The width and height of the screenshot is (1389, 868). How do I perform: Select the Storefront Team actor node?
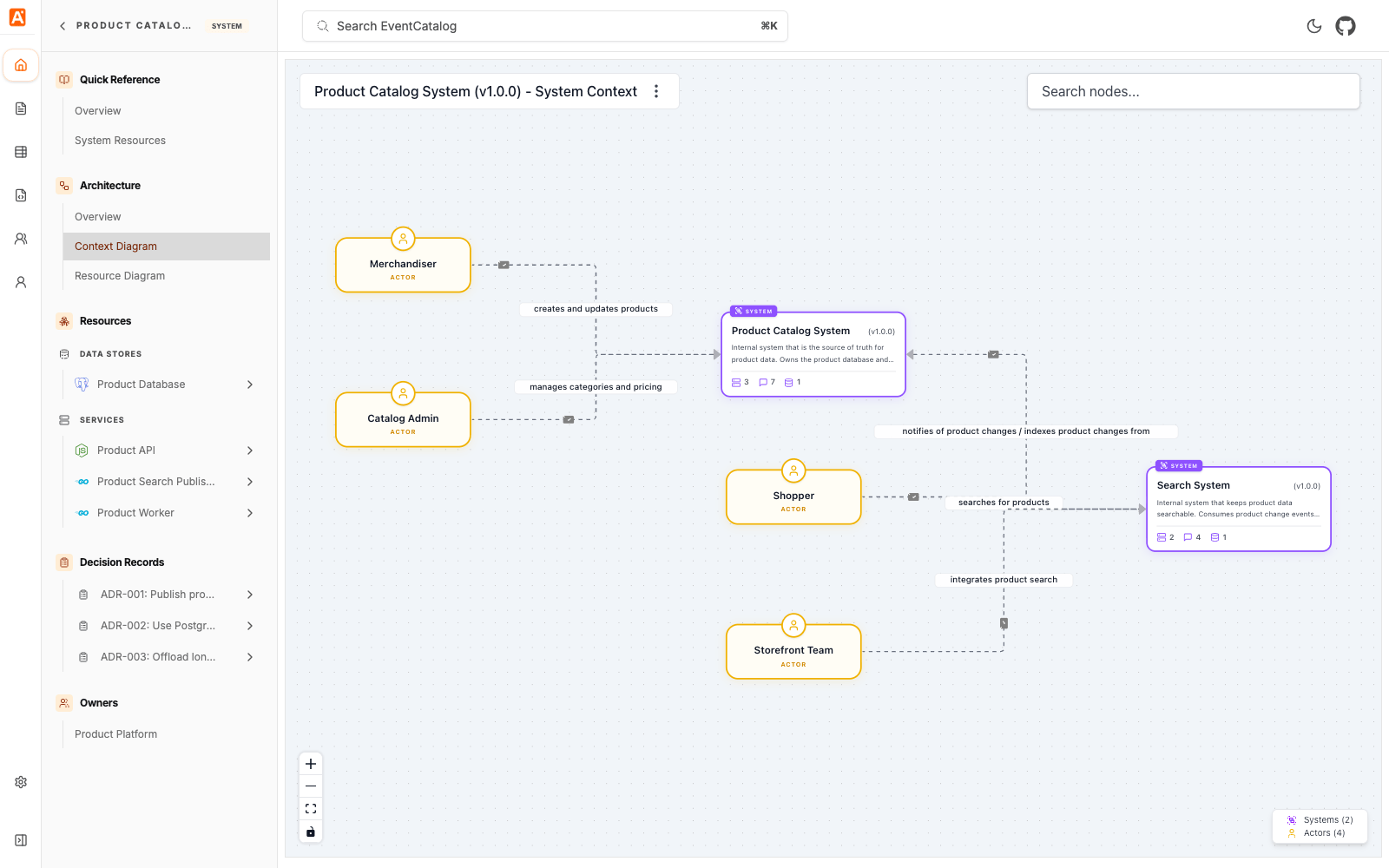[x=793, y=651]
